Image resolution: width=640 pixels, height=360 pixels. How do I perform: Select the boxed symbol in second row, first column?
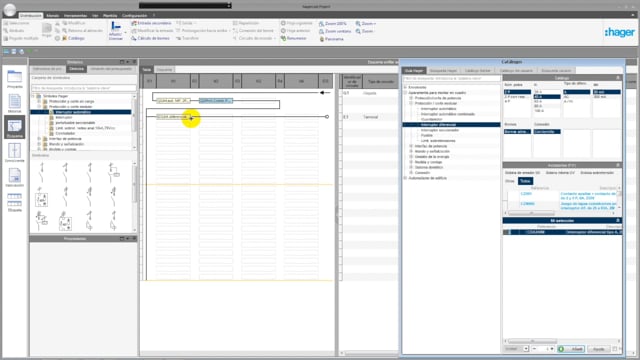[42, 197]
